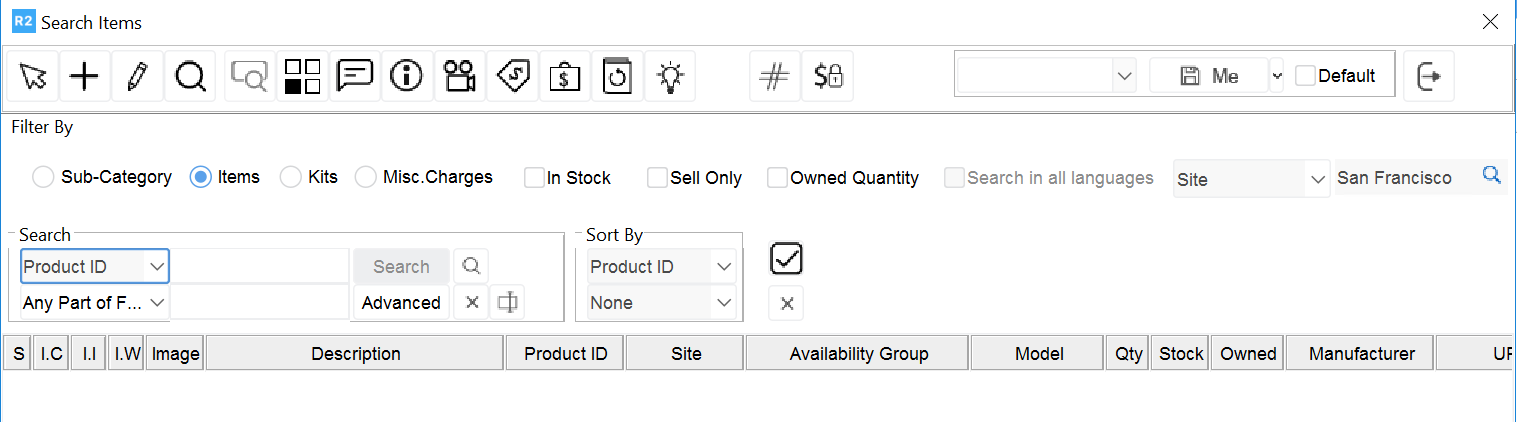The height and width of the screenshot is (422, 1517).
Task: Sort by the Description column header
Action: pyautogui.click(x=355, y=354)
